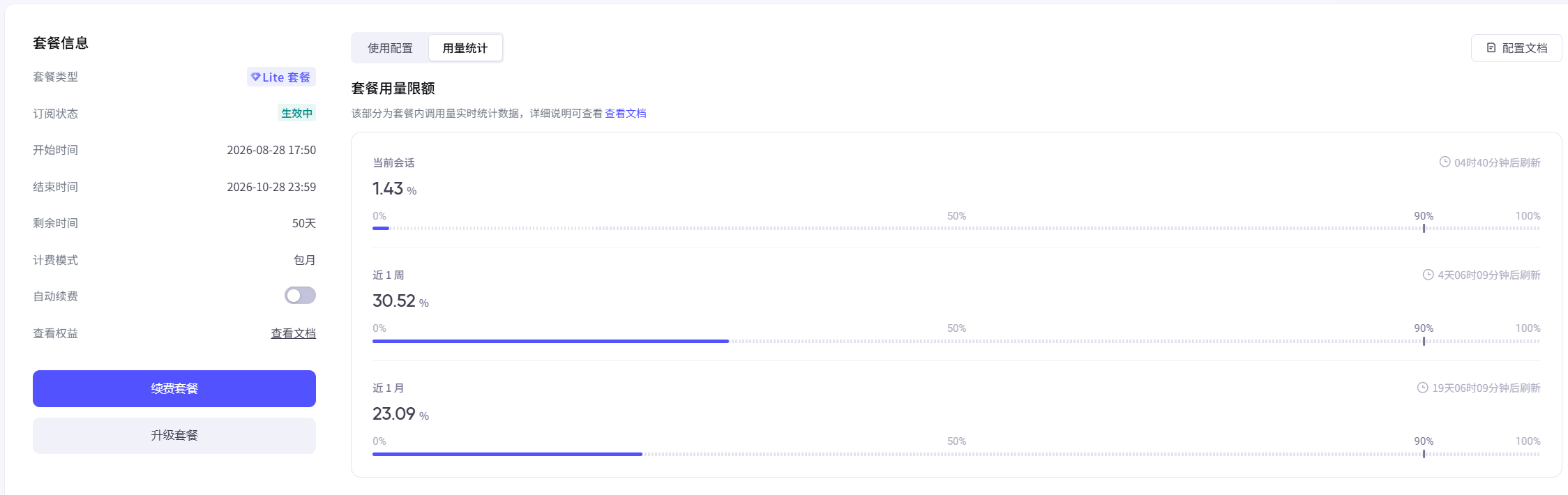Click the diamond icon in Lite 套餐 badge
Image resolution: width=1568 pixels, height=495 pixels.
(x=255, y=77)
